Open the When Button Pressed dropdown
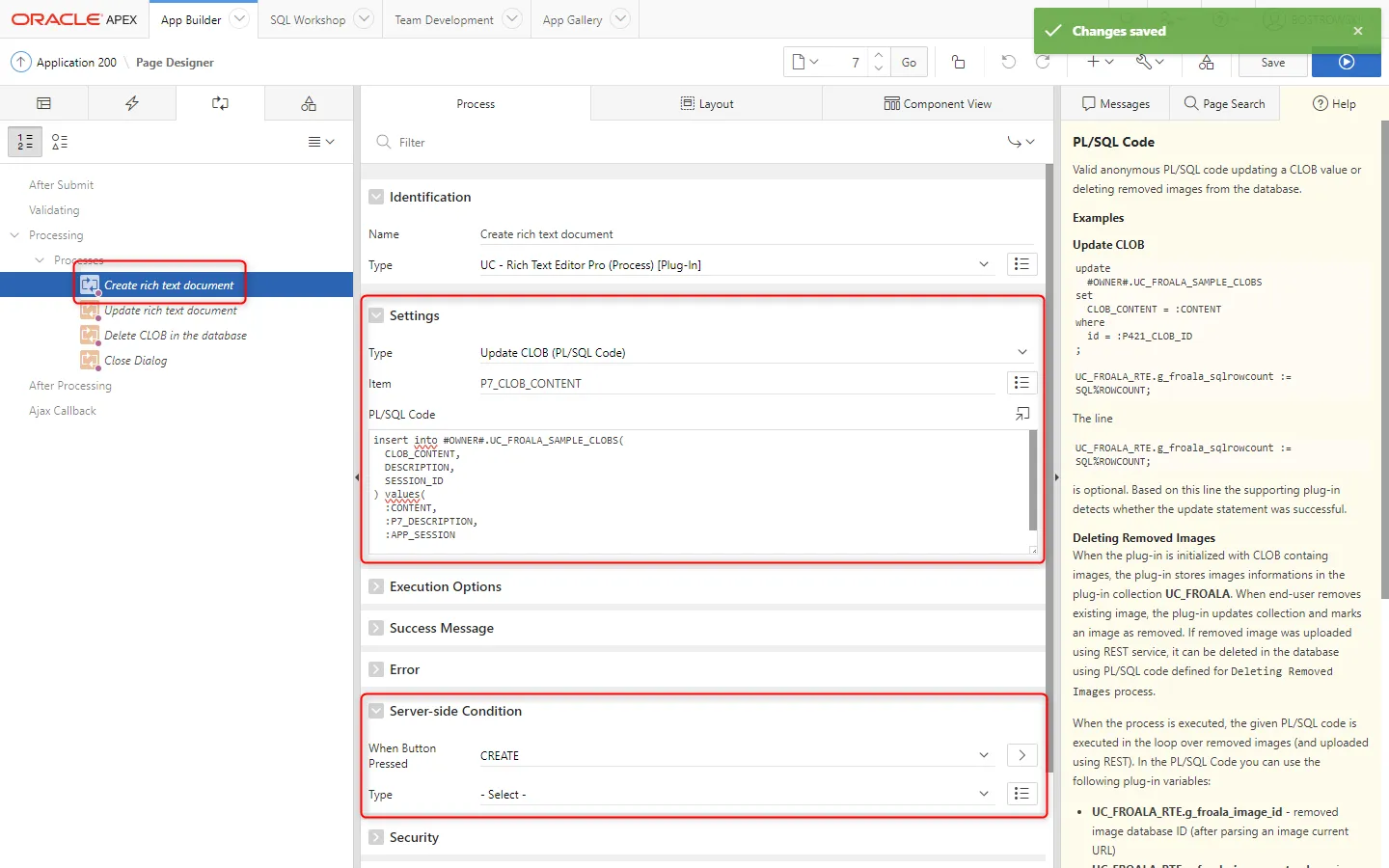 click(984, 755)
